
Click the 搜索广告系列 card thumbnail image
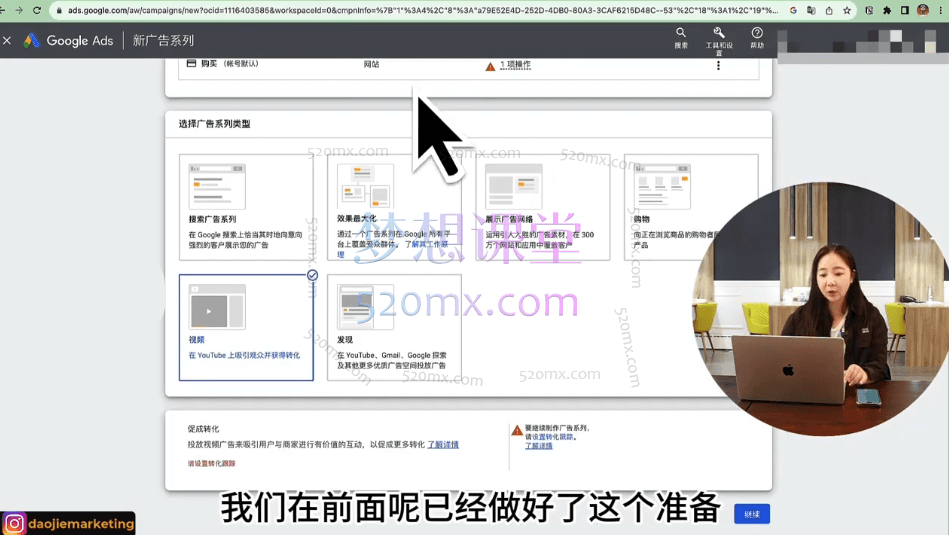[x=217, y=186]
